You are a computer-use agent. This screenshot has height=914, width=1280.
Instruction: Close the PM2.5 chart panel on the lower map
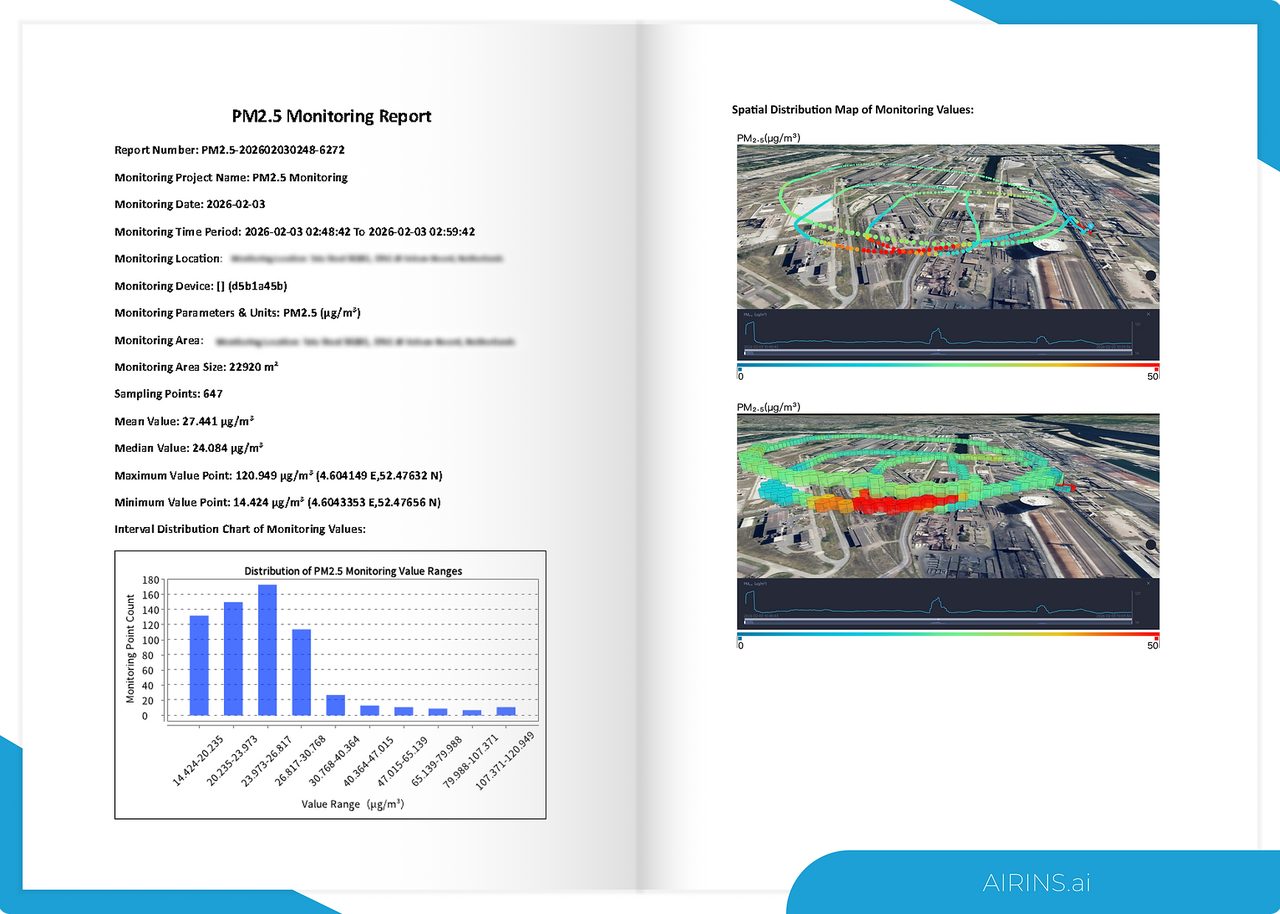(1148, 584)
